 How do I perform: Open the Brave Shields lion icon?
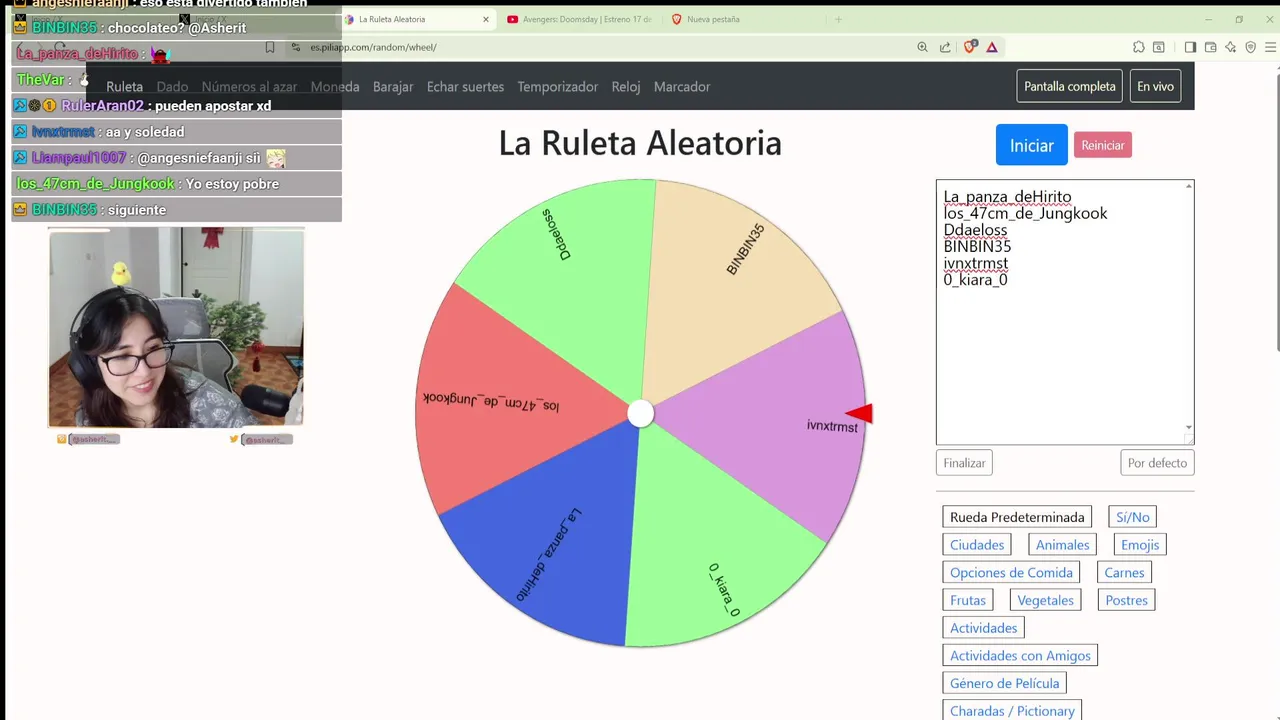tap(970, 47)
